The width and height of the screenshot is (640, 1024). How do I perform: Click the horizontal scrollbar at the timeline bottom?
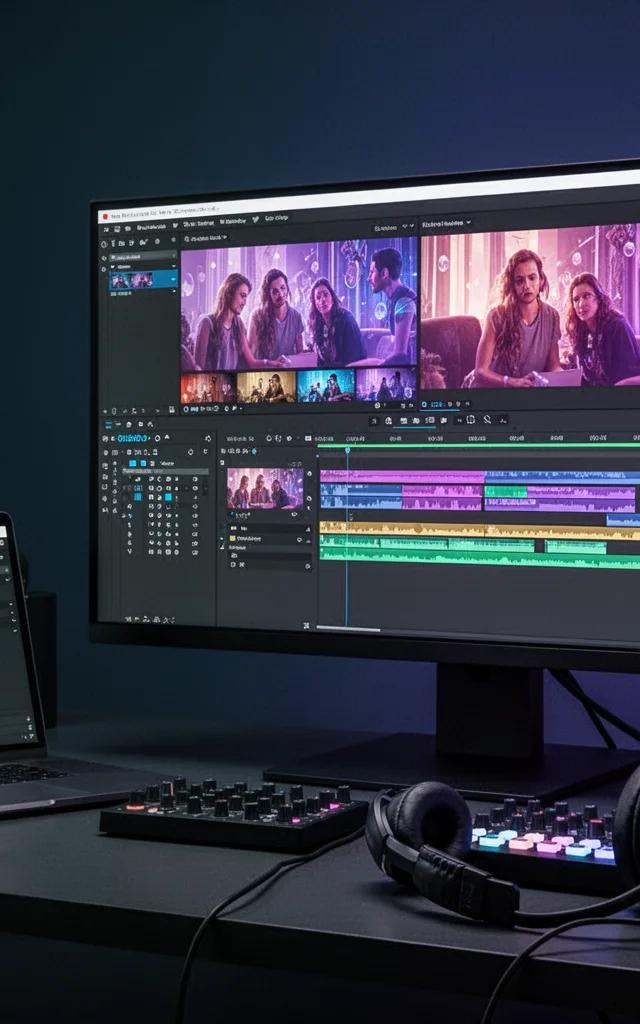(349, 629)
